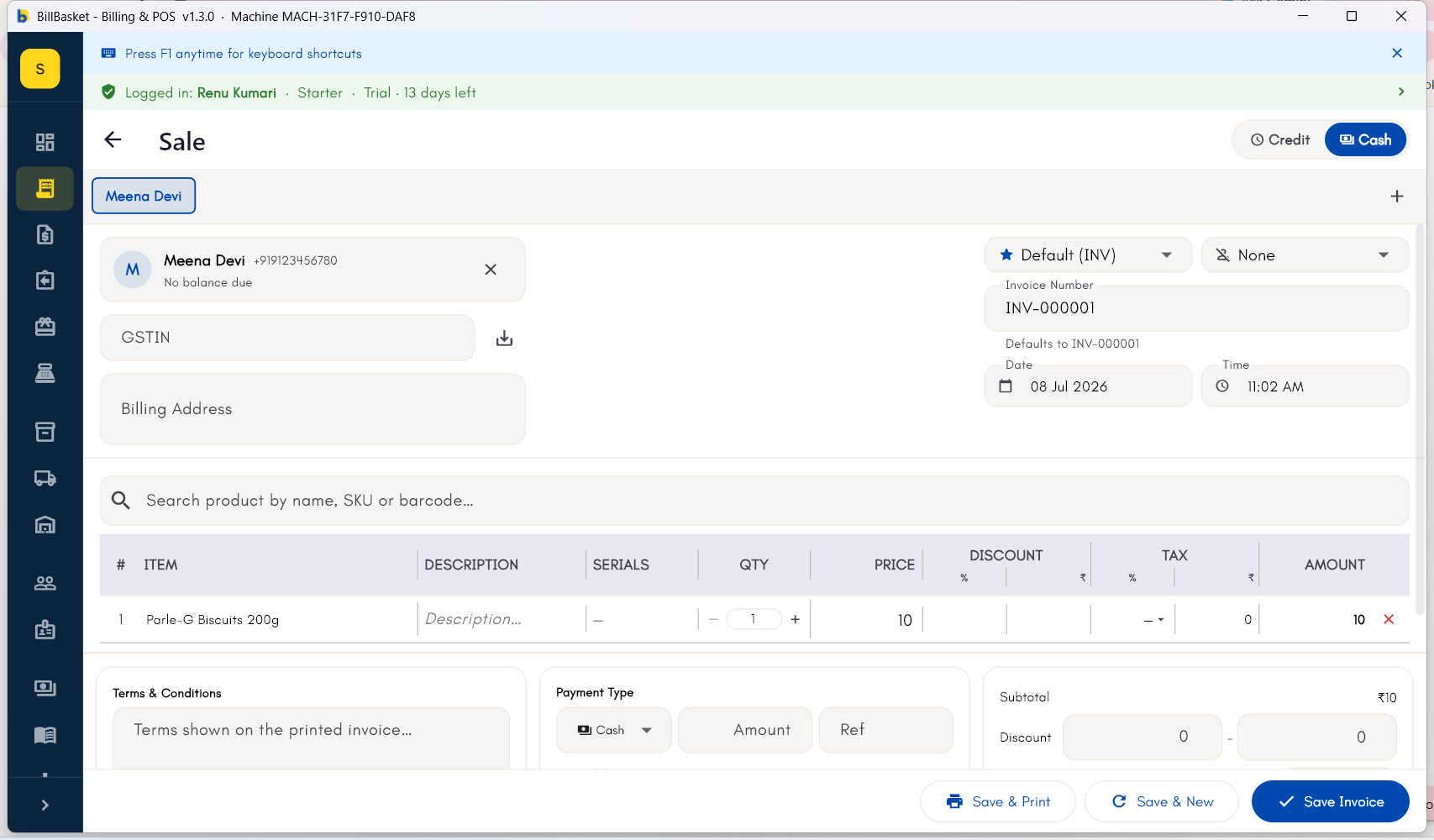1434x840 pixels.
Task: Click the payment Amount field
Action: tap(745, 730)
